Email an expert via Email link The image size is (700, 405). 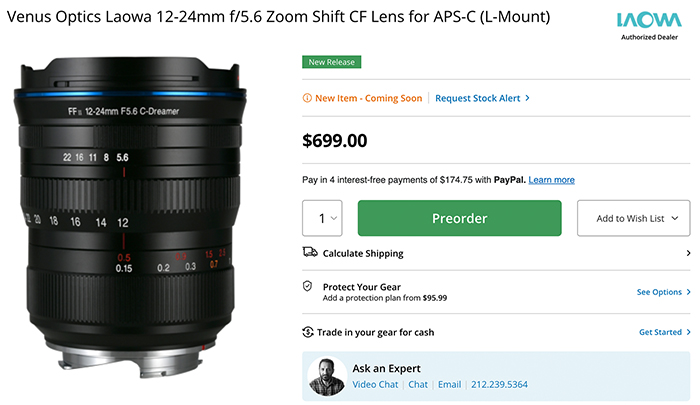[x=450, y=384]
